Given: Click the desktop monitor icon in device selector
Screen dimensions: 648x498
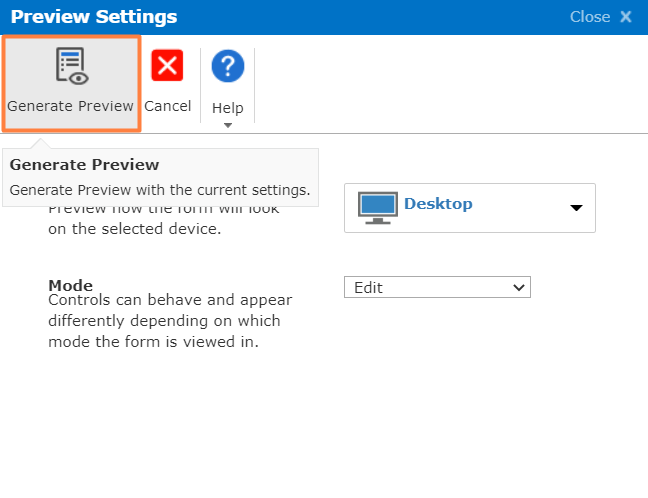Looking at the screenshot, I should coord(378,208).
